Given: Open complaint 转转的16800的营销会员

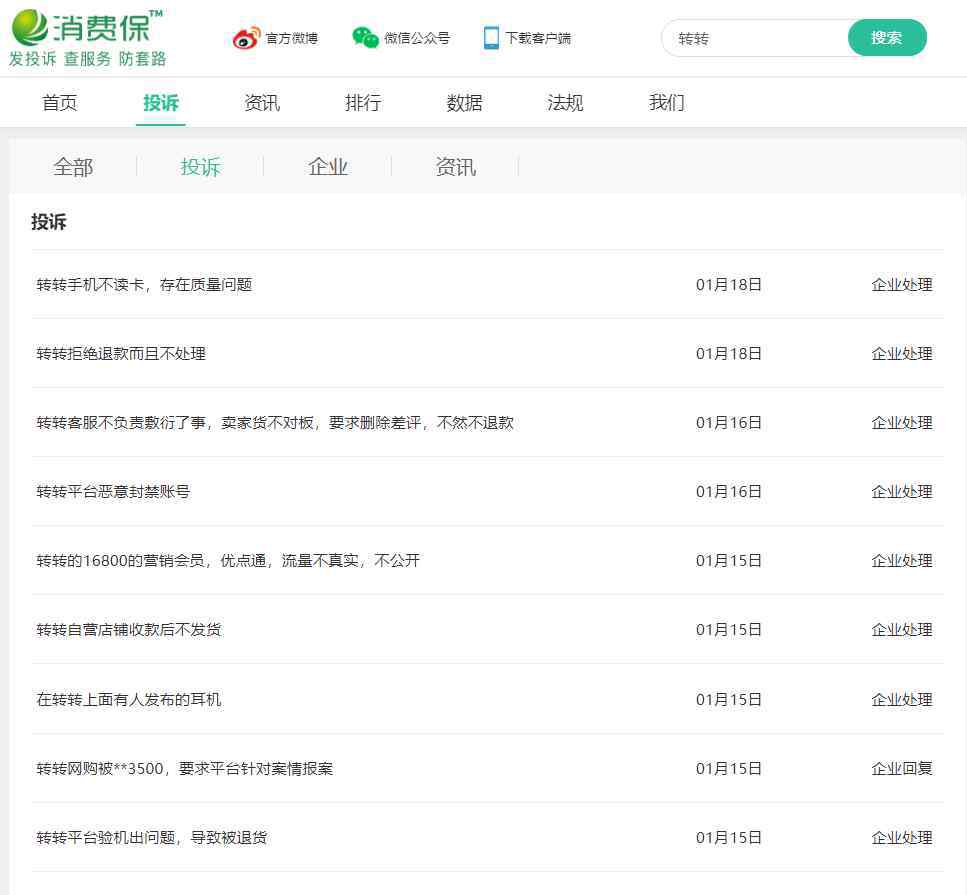Looking at the screenshot, I should (228, 561).
